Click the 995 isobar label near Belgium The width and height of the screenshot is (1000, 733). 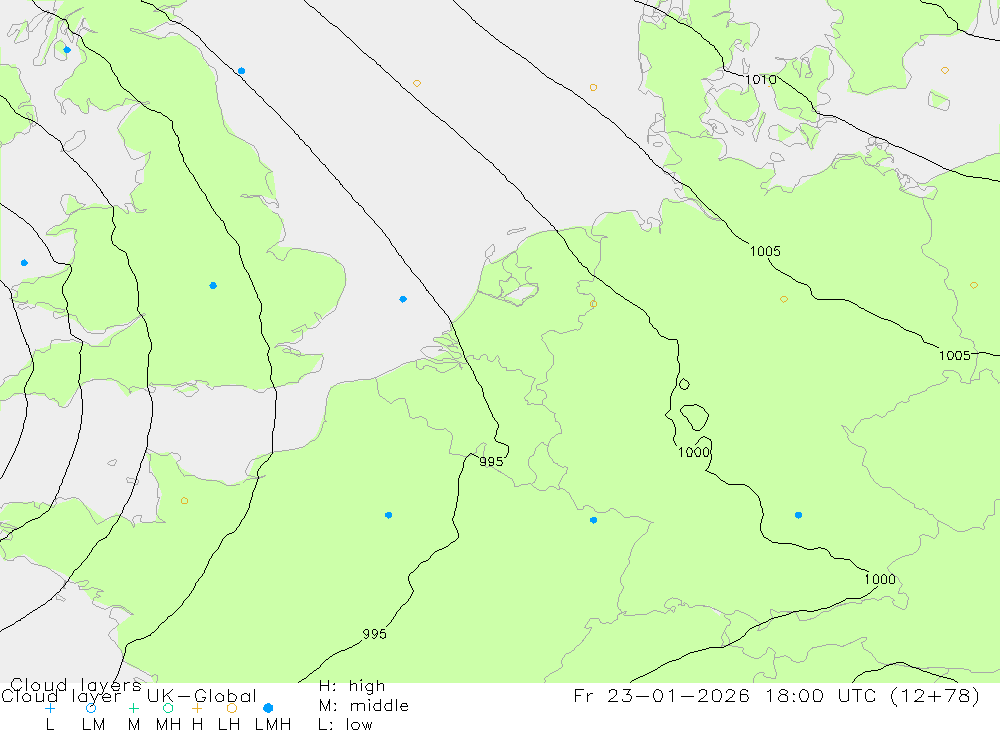491,461
